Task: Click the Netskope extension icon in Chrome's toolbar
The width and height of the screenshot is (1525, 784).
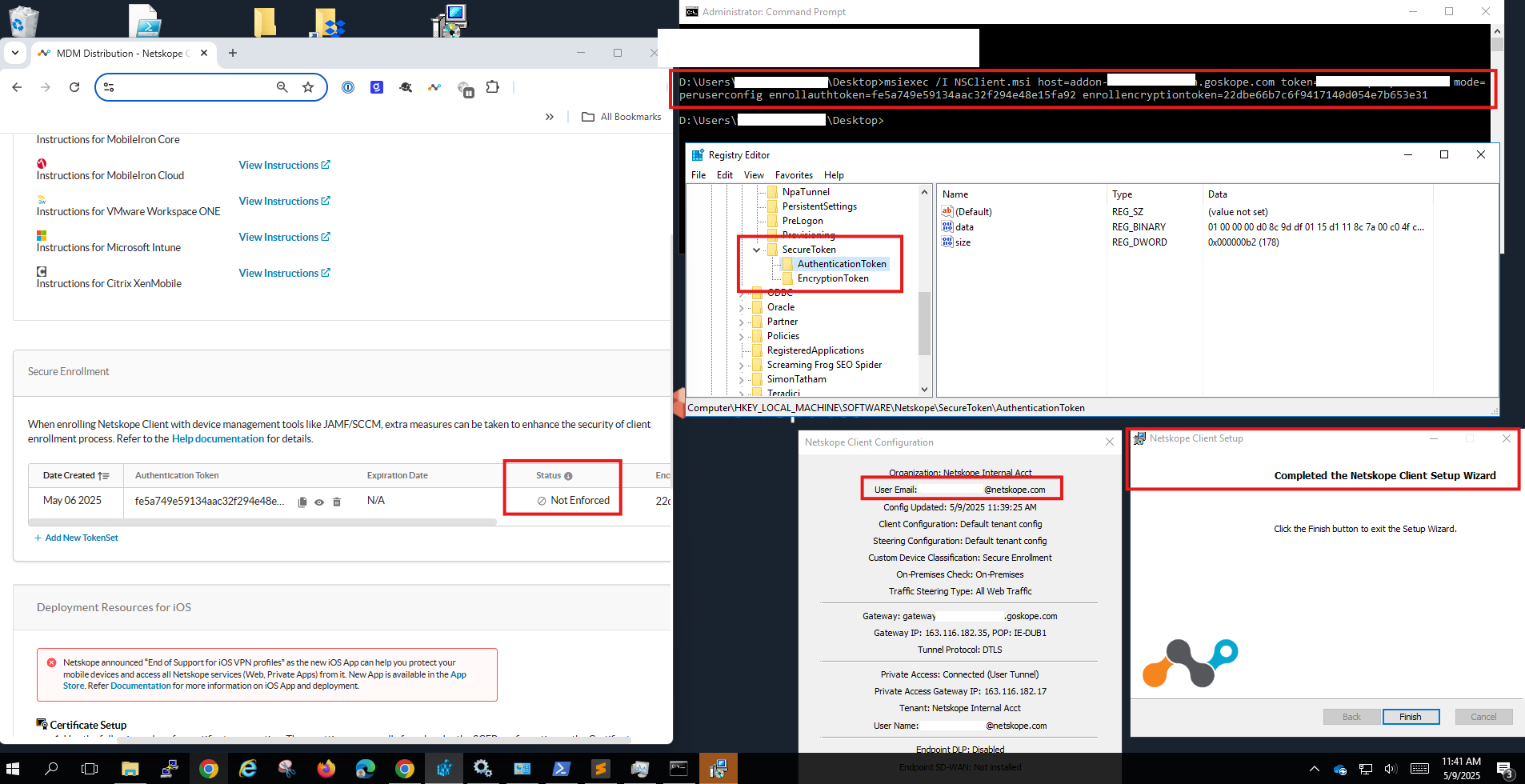Action: coord(434,87)
